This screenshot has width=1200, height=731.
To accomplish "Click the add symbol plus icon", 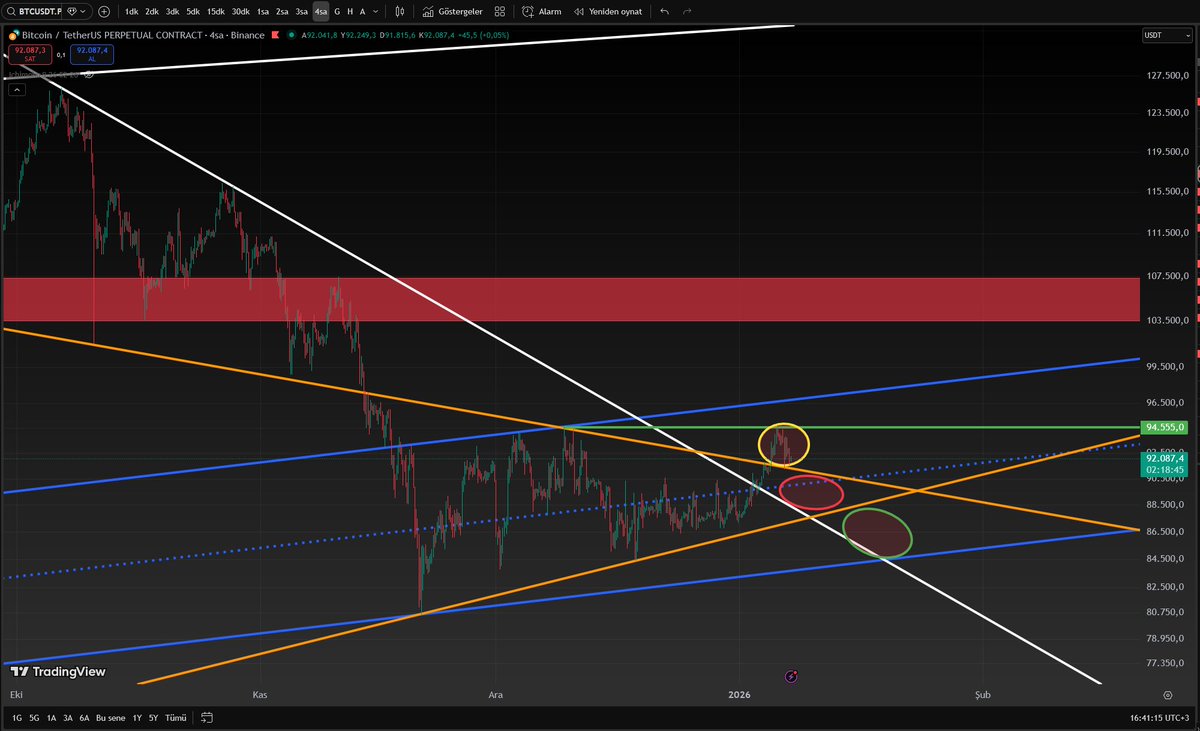I will [104, 12].
